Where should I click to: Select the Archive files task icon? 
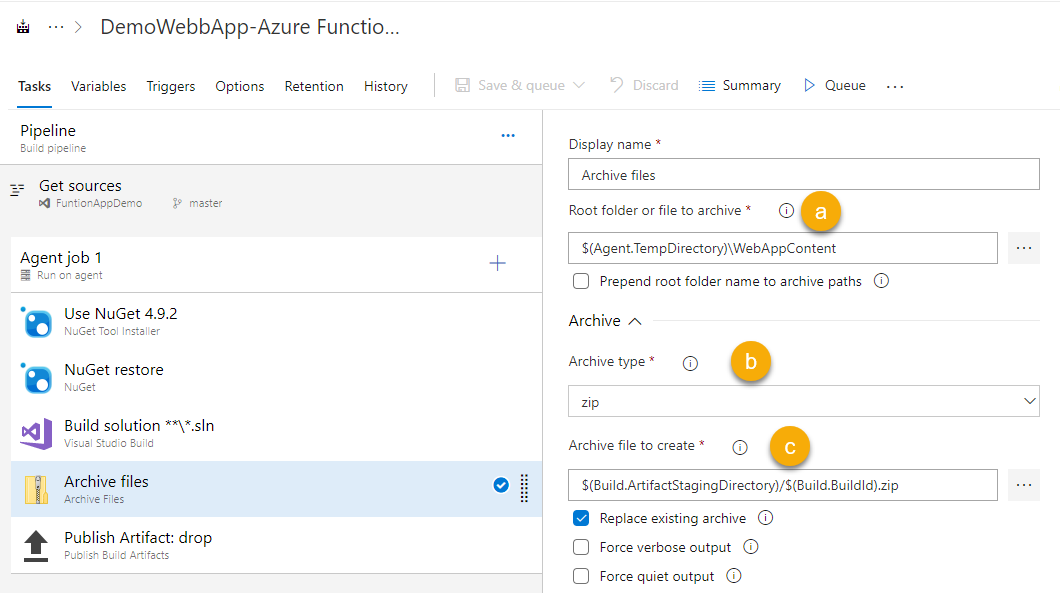point(36,487)
